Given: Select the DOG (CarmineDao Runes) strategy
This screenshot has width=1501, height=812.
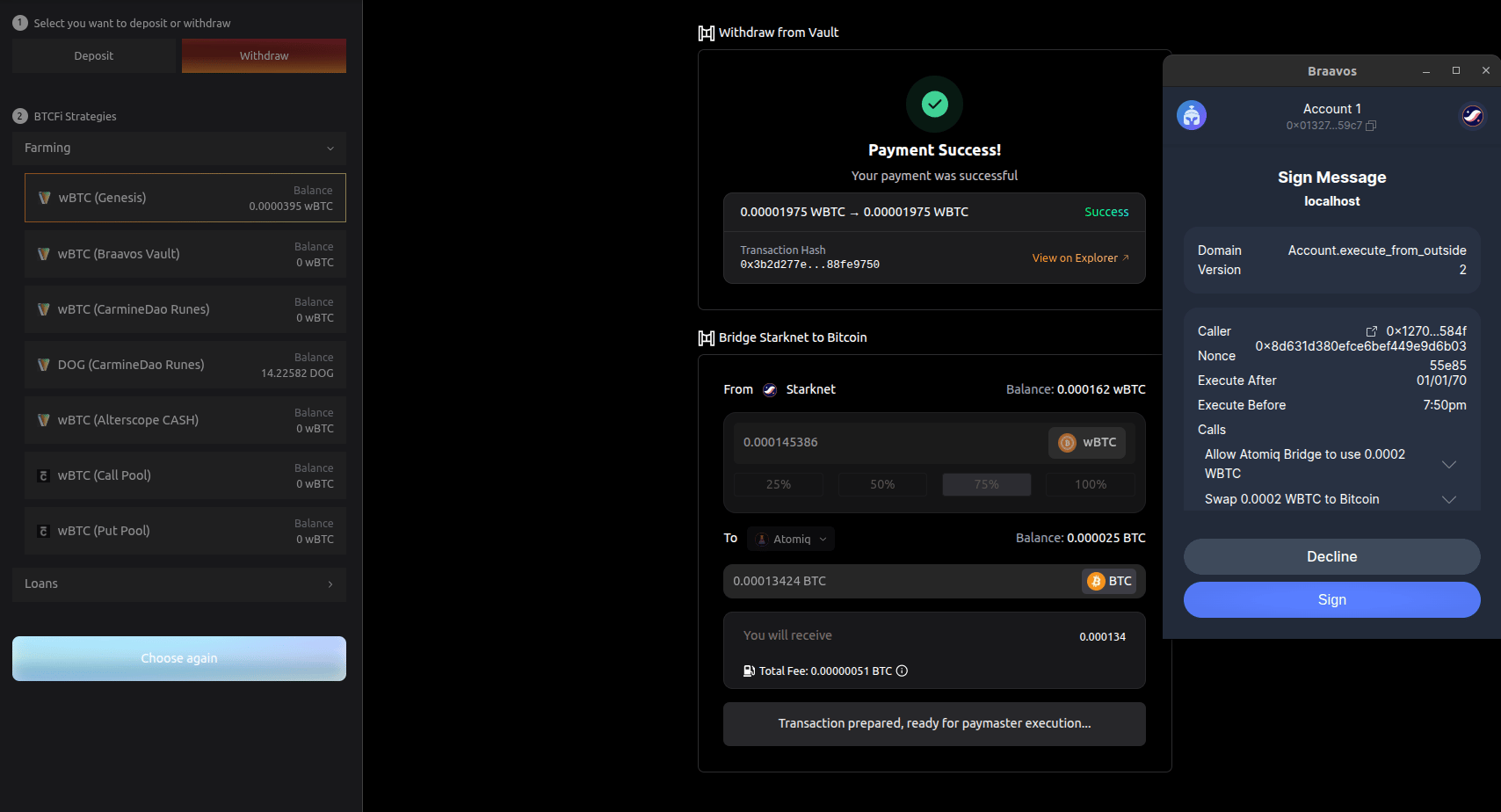Looking at the screenshot, I should click(185, 365).
